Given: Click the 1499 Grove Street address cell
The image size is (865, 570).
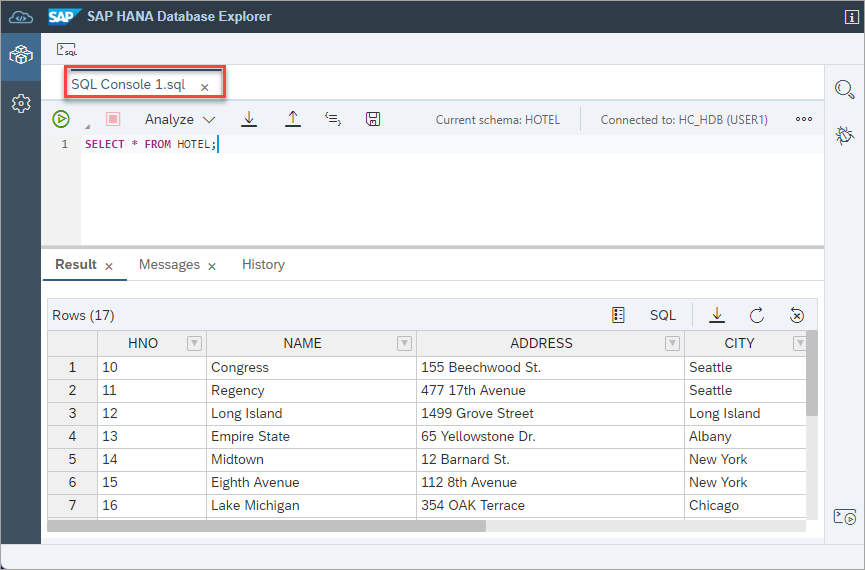Looking at the screenshot, I should tap(550, 413).
